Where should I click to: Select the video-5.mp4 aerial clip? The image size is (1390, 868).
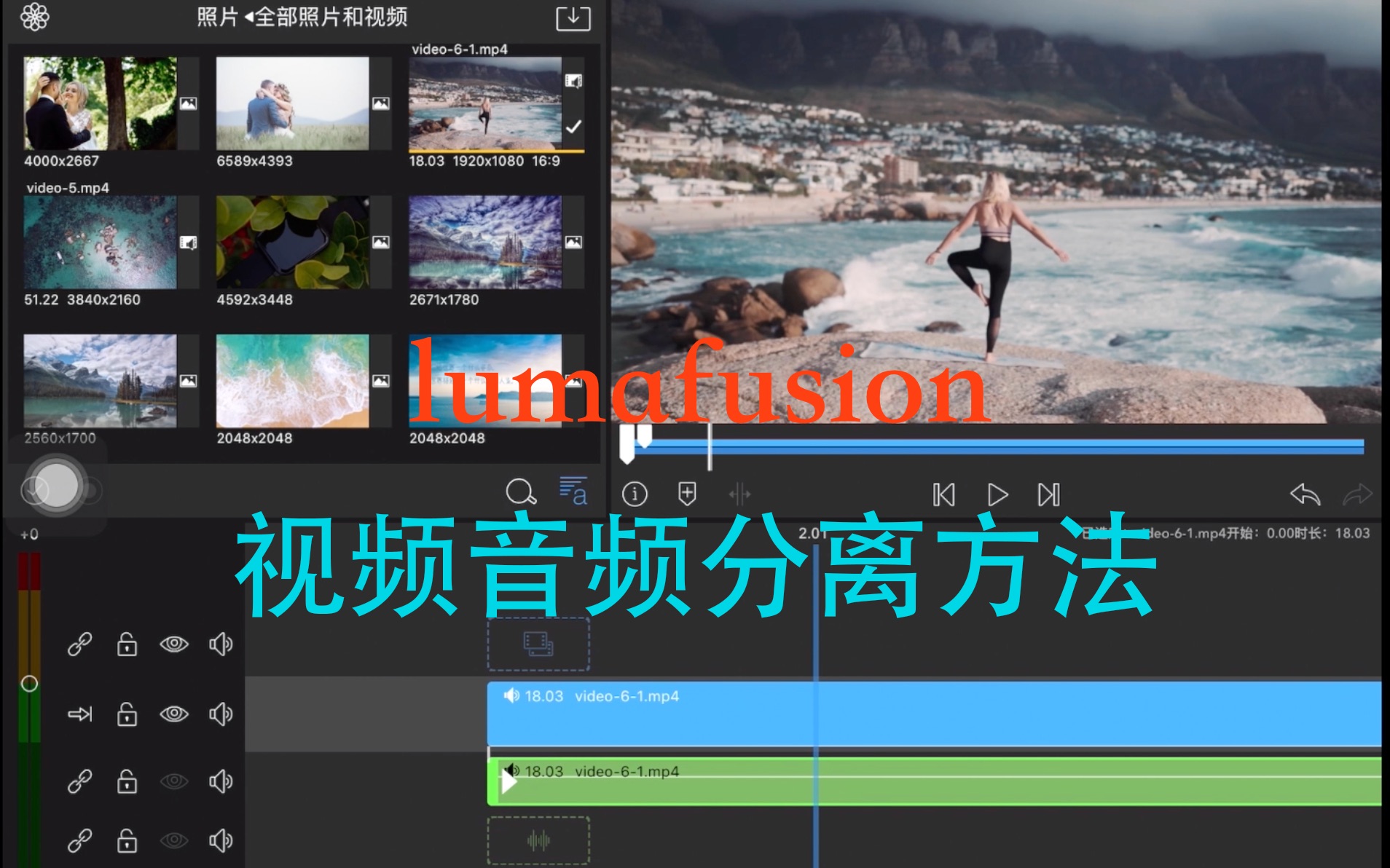click(x=100, y=242)
